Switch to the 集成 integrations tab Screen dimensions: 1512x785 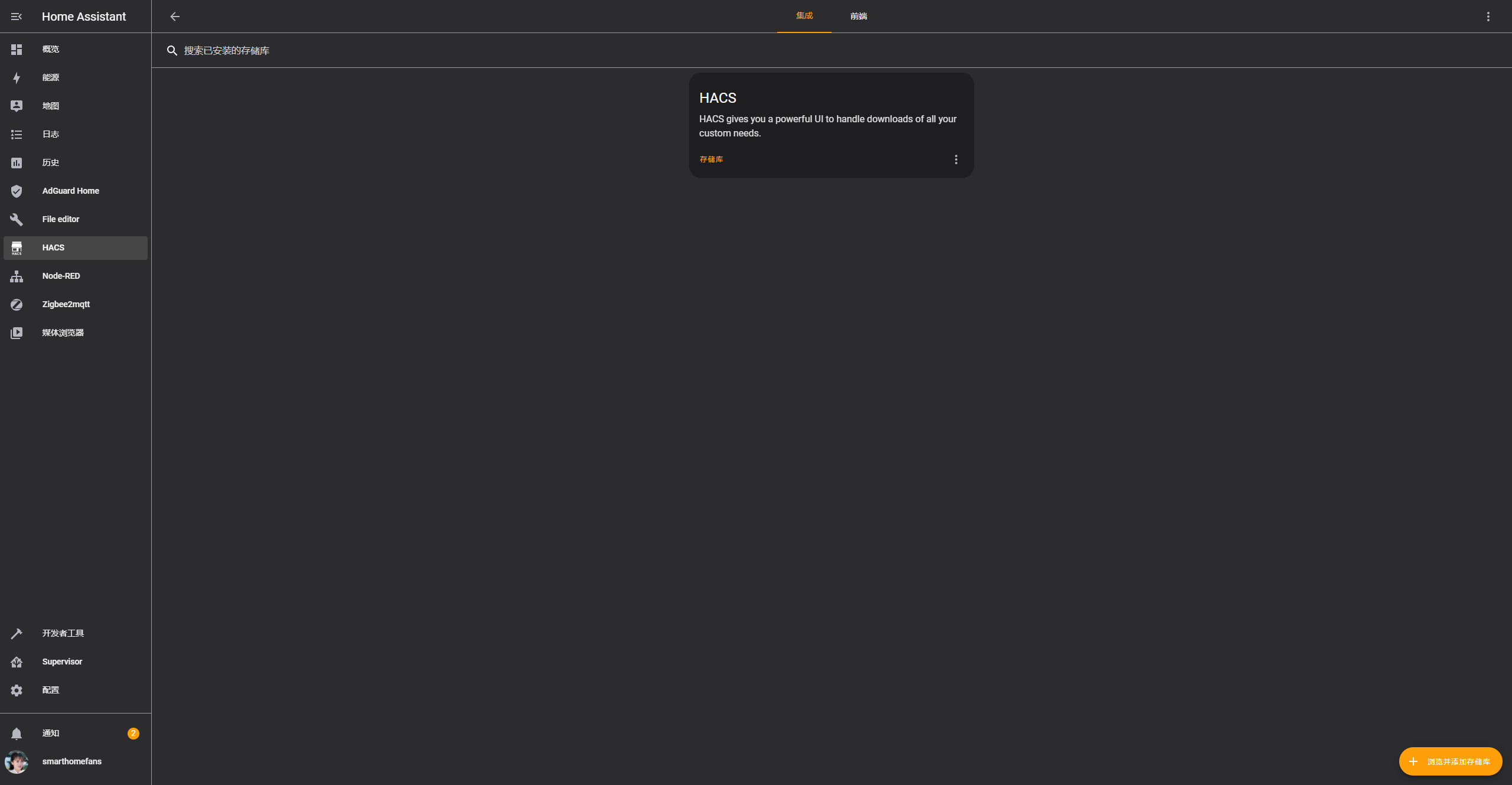coord(804,16)
